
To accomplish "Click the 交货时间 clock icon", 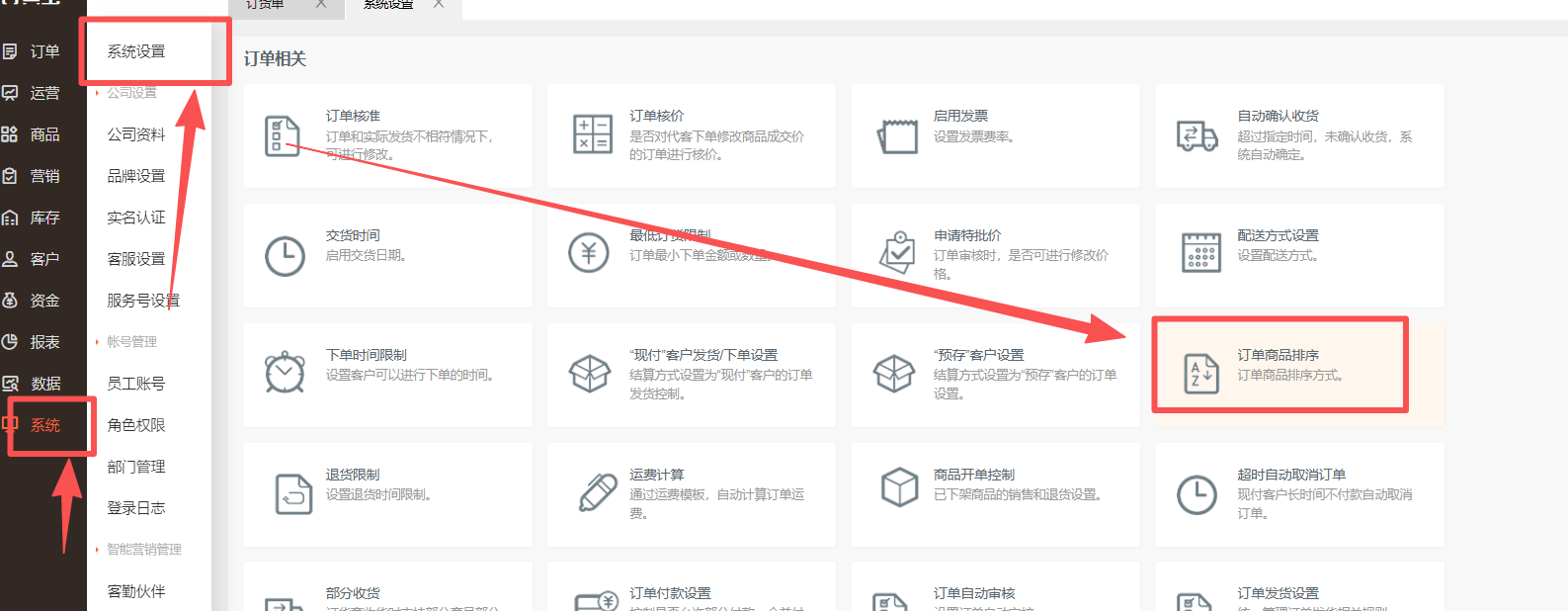I will point(286,256).
